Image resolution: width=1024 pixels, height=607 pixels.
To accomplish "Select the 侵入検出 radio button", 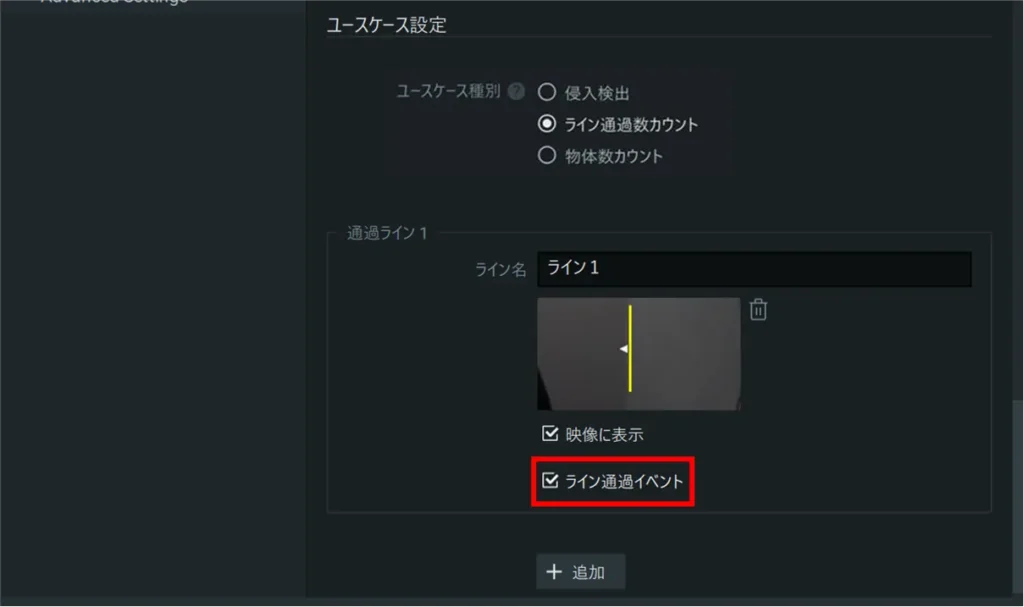I will click(547, 92).
